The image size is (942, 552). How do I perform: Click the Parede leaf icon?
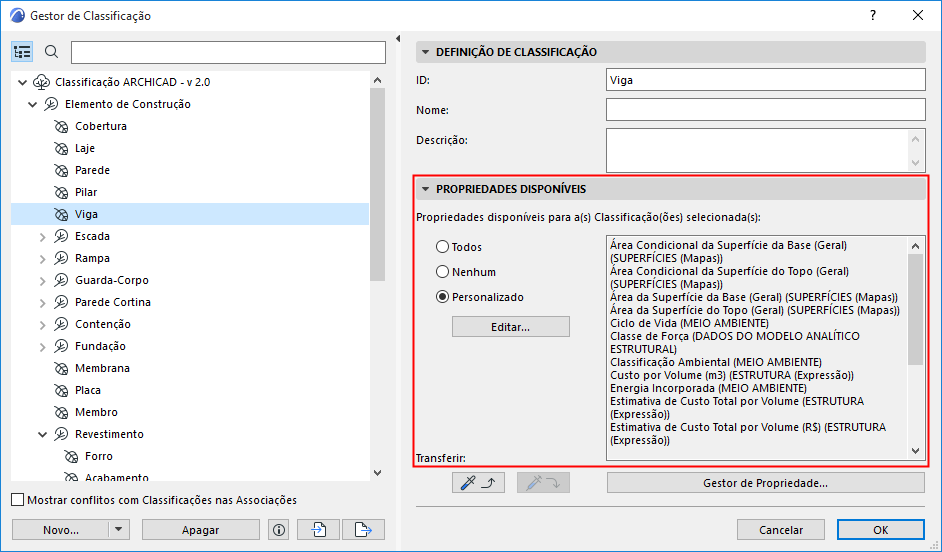[61, 171]
